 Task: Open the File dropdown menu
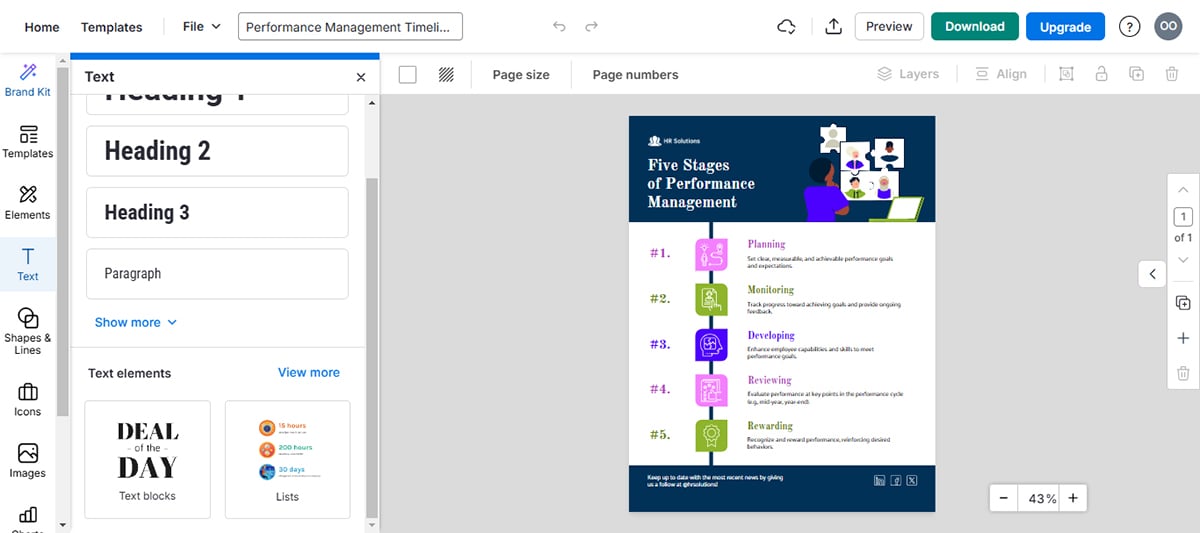point(201,27)
